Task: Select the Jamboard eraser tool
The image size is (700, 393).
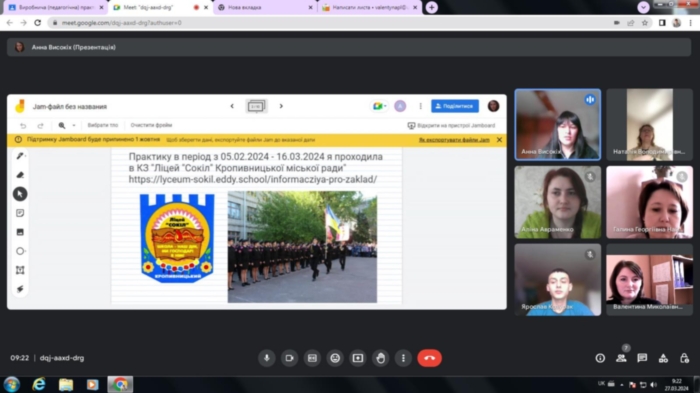Action: tap(20, 175)
